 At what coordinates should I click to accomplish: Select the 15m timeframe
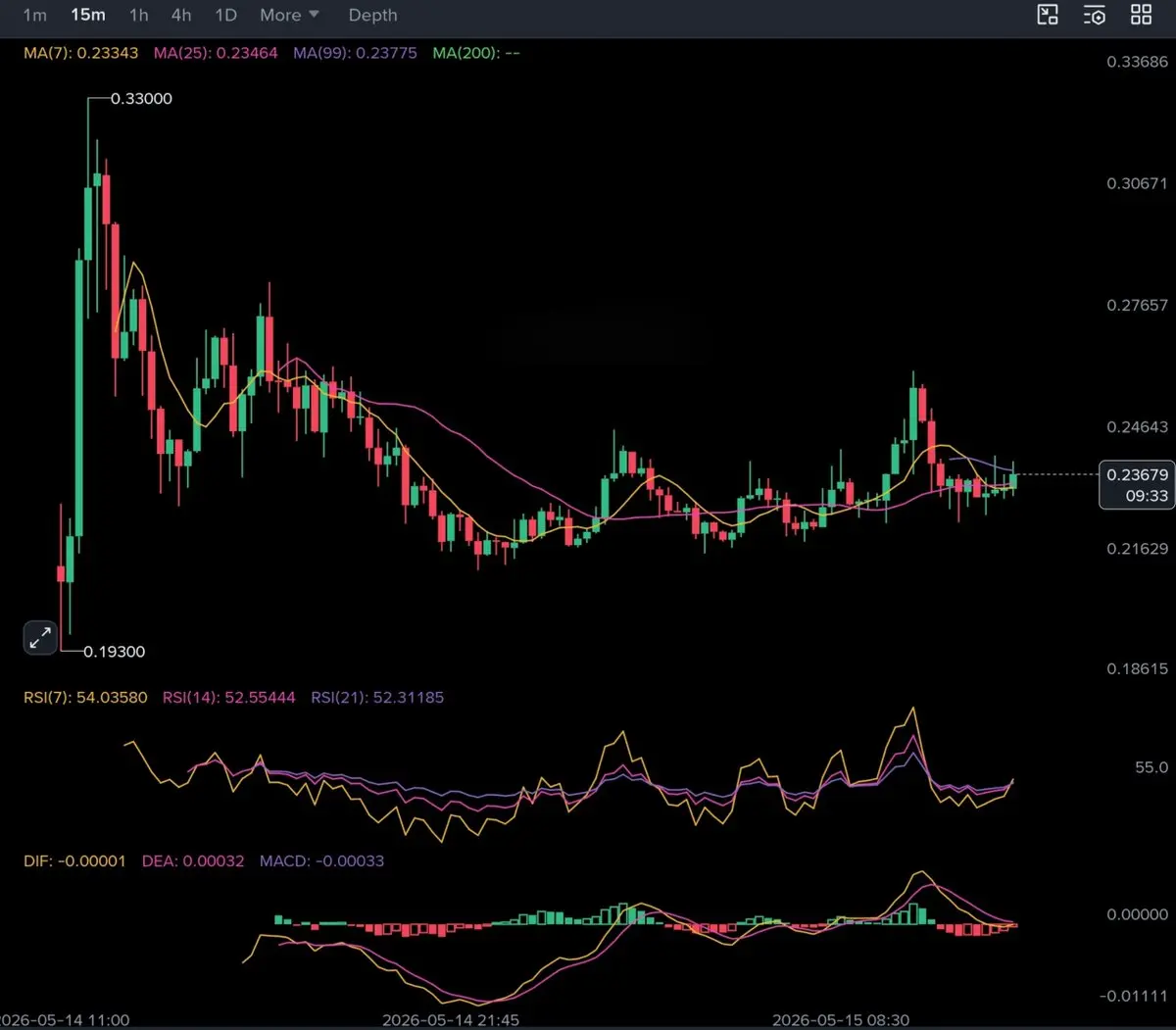[x=88, y=15]
